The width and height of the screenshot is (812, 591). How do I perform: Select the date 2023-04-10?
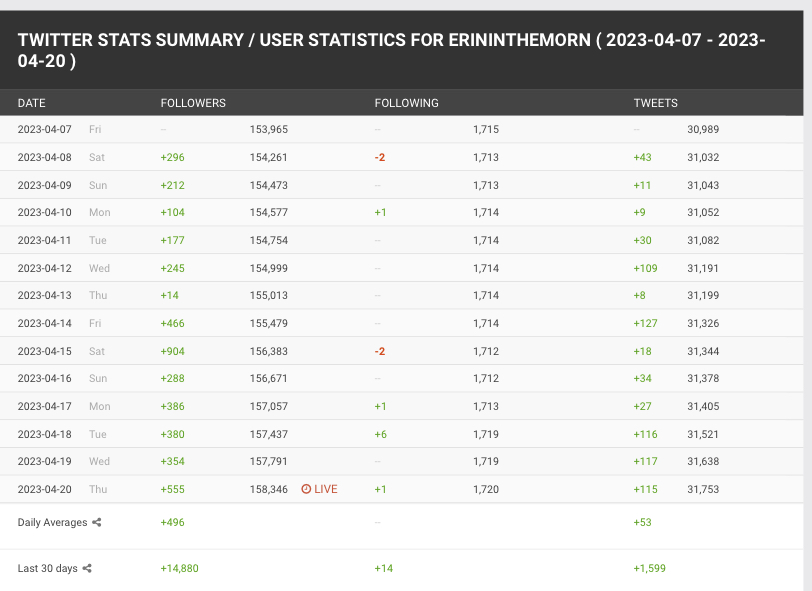45,212
